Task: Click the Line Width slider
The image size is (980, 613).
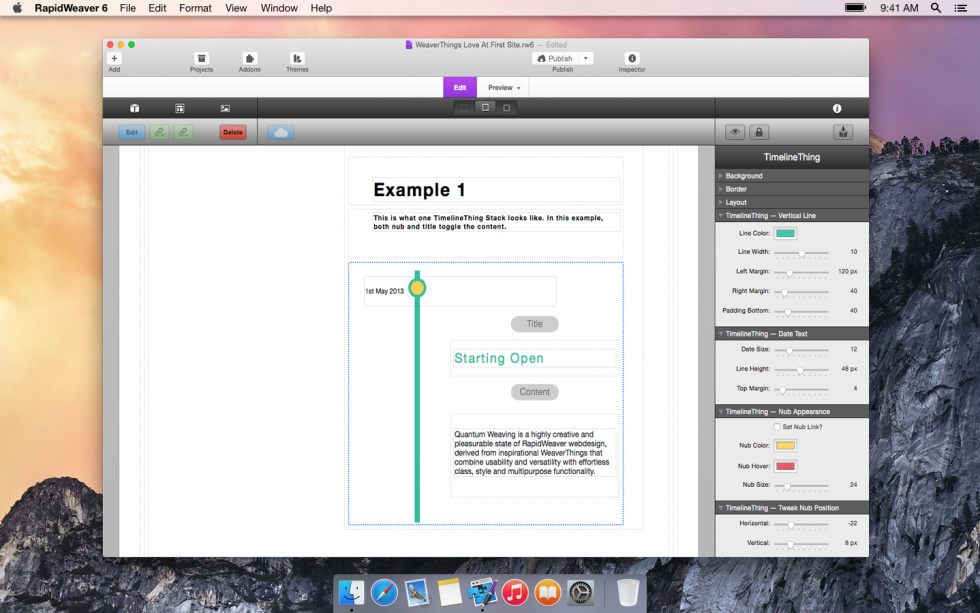Action: pos(801,252)
